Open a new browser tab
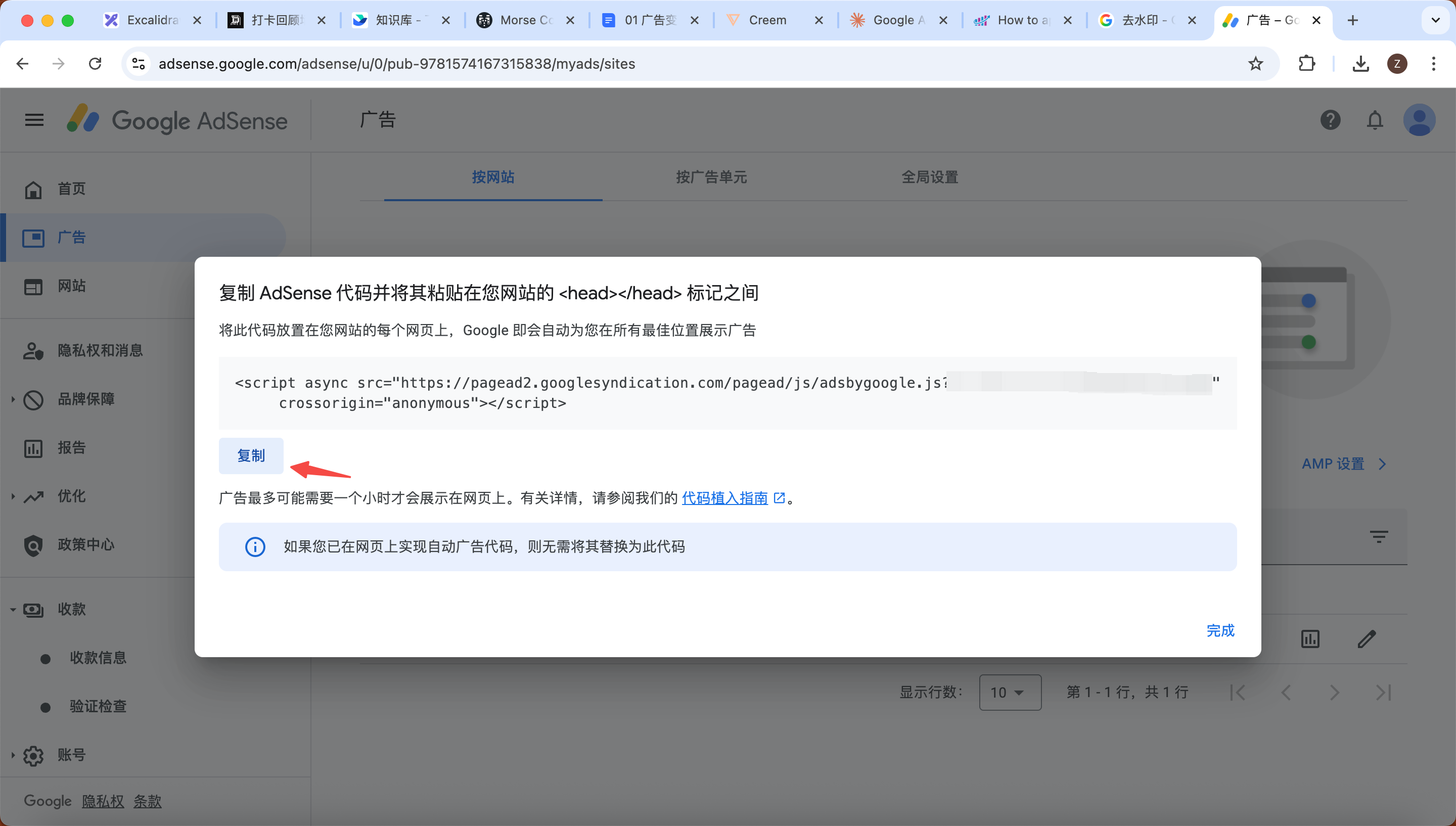Viewport: 1456px width, 826px height. tap(1353, 20)
